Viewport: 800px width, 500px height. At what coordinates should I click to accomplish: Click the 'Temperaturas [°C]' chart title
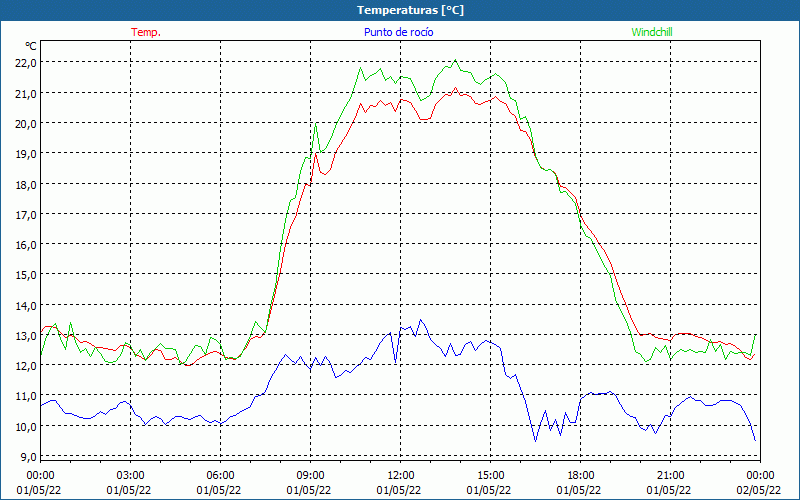coord(410,10)
